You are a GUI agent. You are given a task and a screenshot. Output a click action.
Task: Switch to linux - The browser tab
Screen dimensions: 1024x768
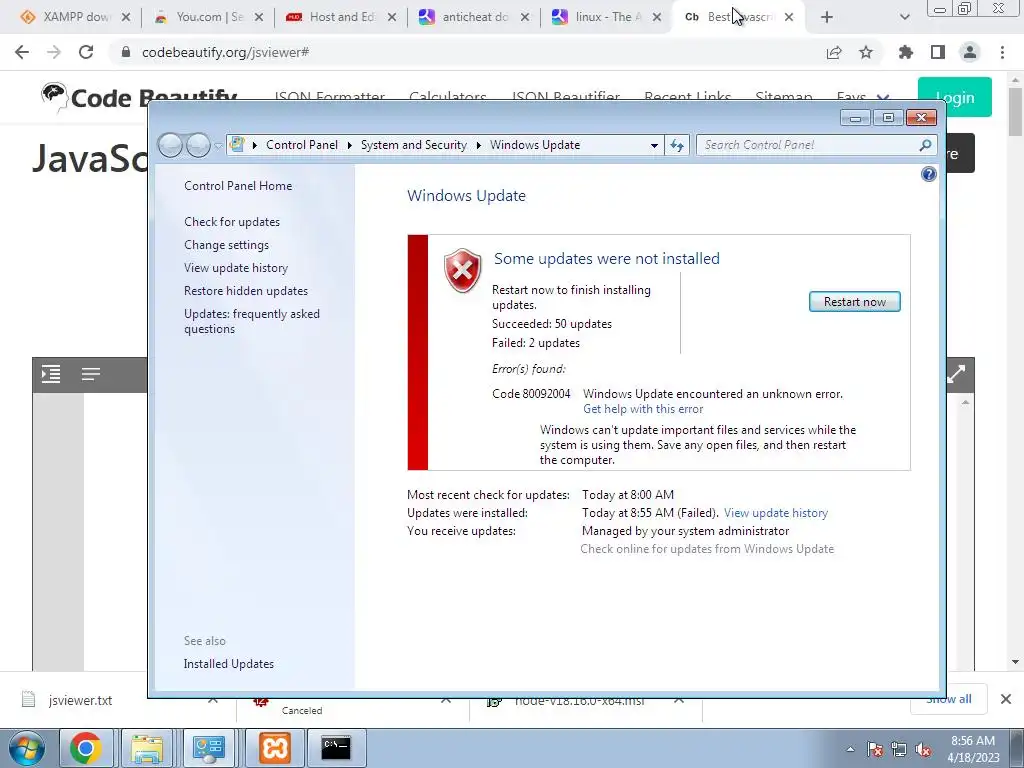tap(607, 17)
